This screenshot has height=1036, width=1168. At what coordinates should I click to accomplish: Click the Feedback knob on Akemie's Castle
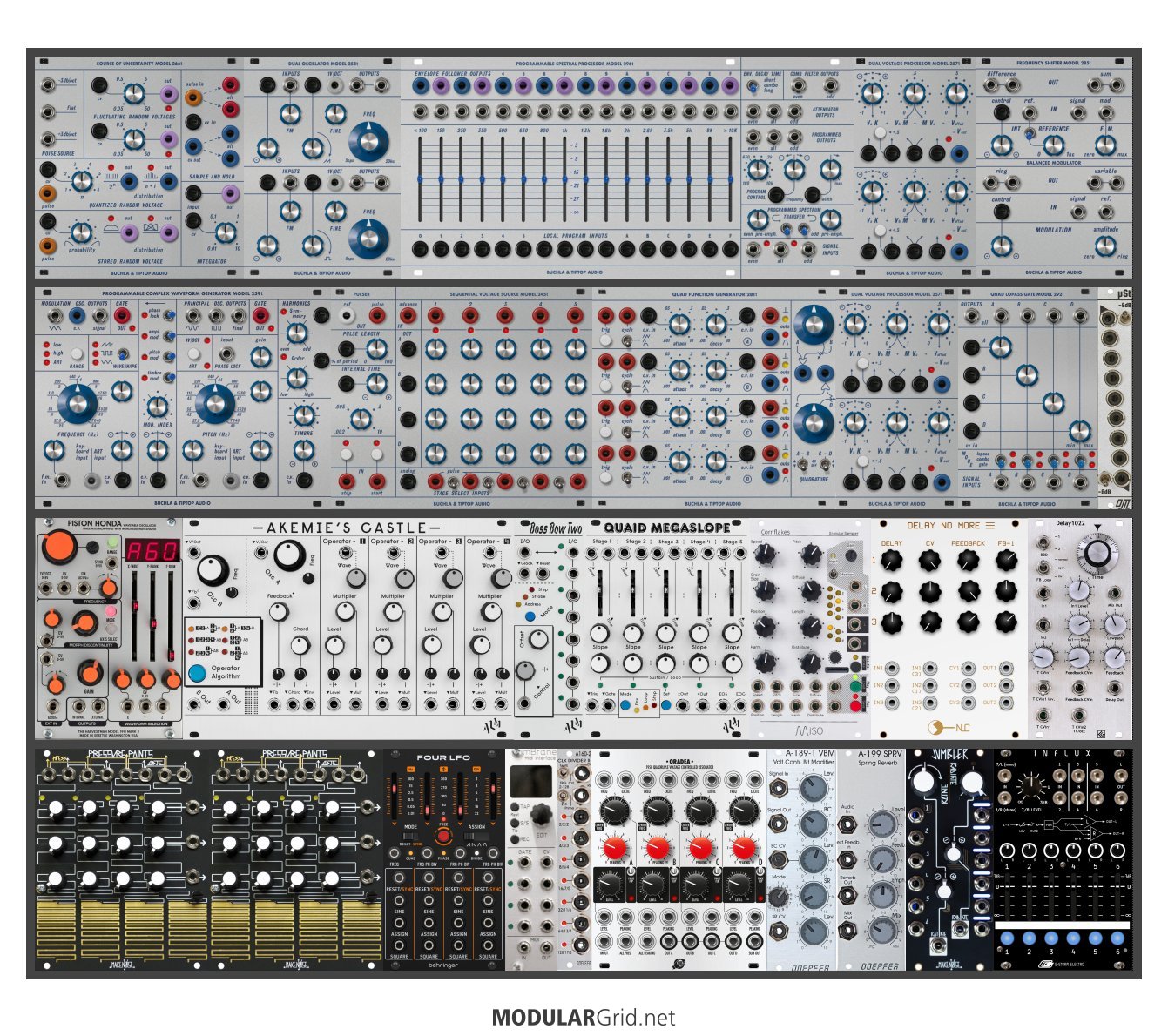[278, 611]
